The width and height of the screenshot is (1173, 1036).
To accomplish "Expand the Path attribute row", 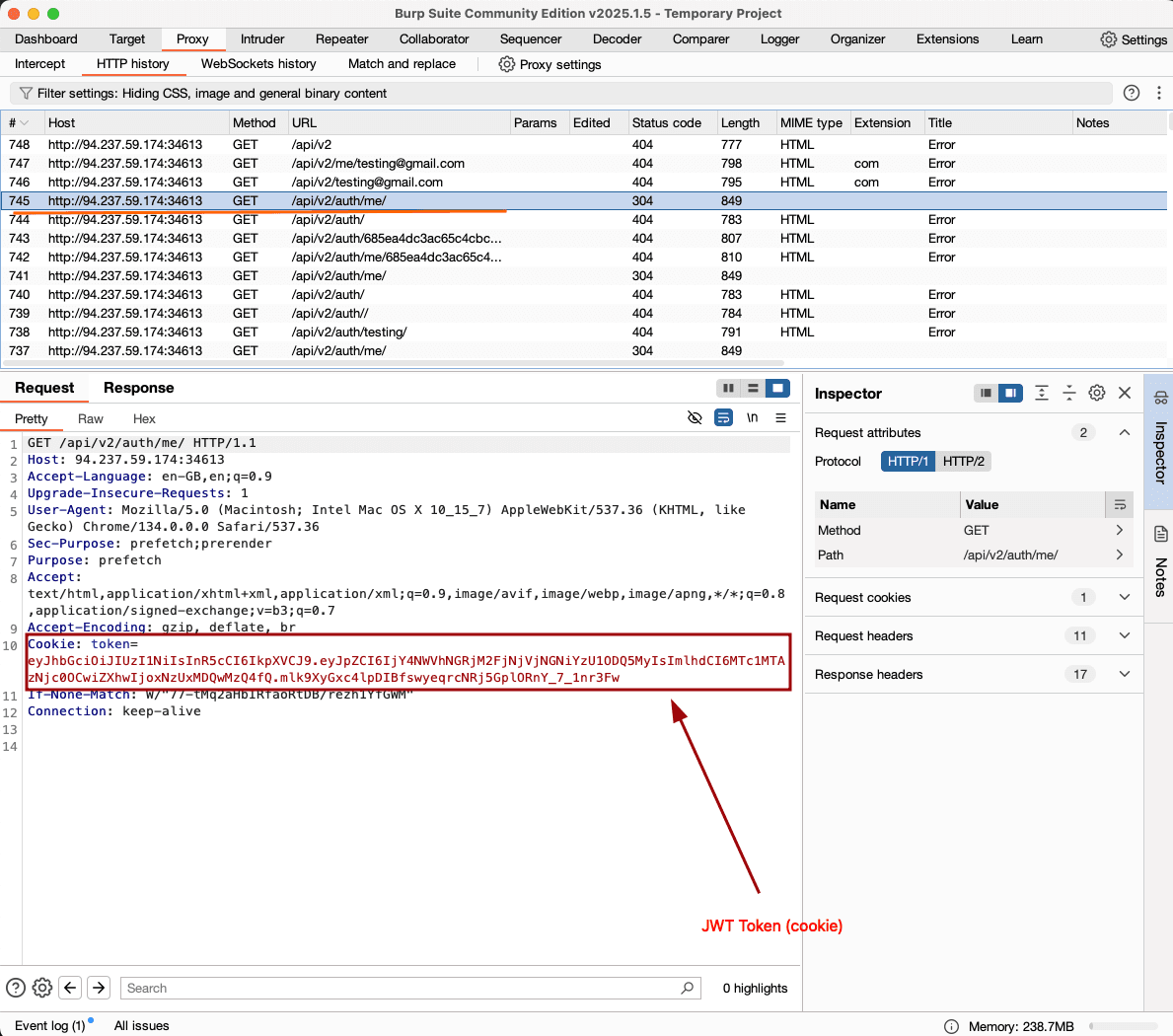I will (x=1119, y=555).
